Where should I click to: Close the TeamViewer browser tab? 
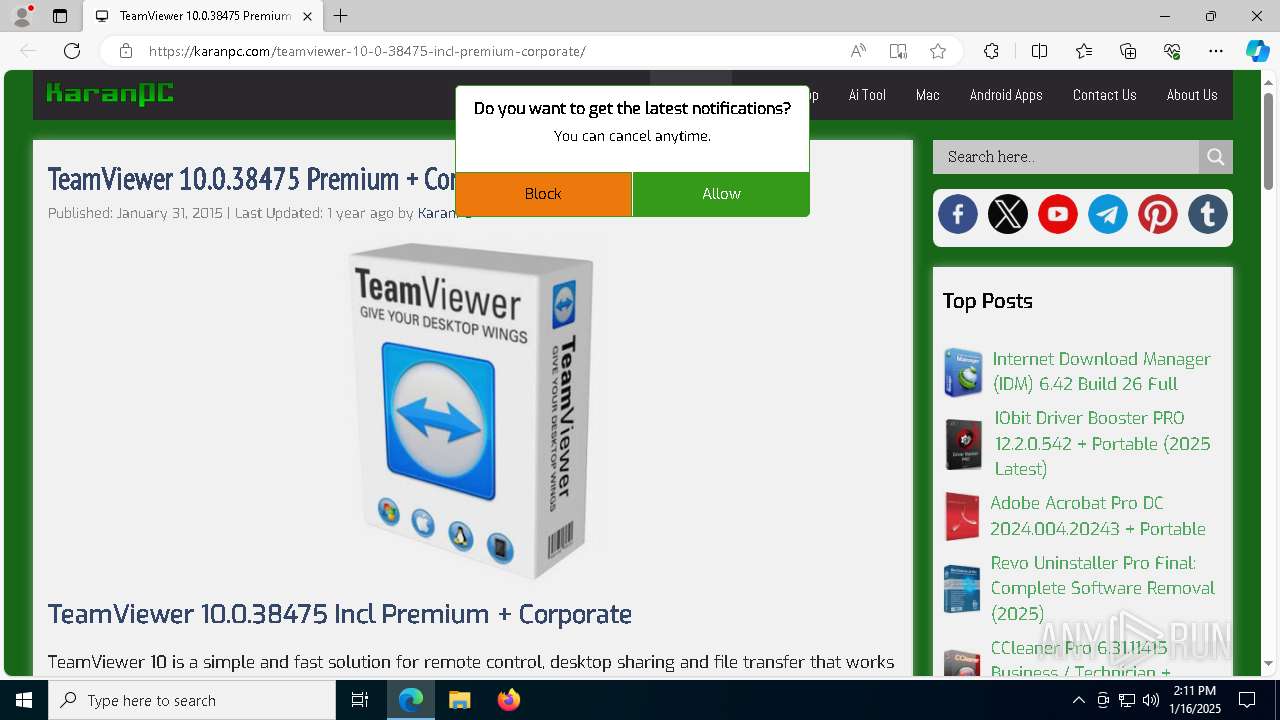308,16
